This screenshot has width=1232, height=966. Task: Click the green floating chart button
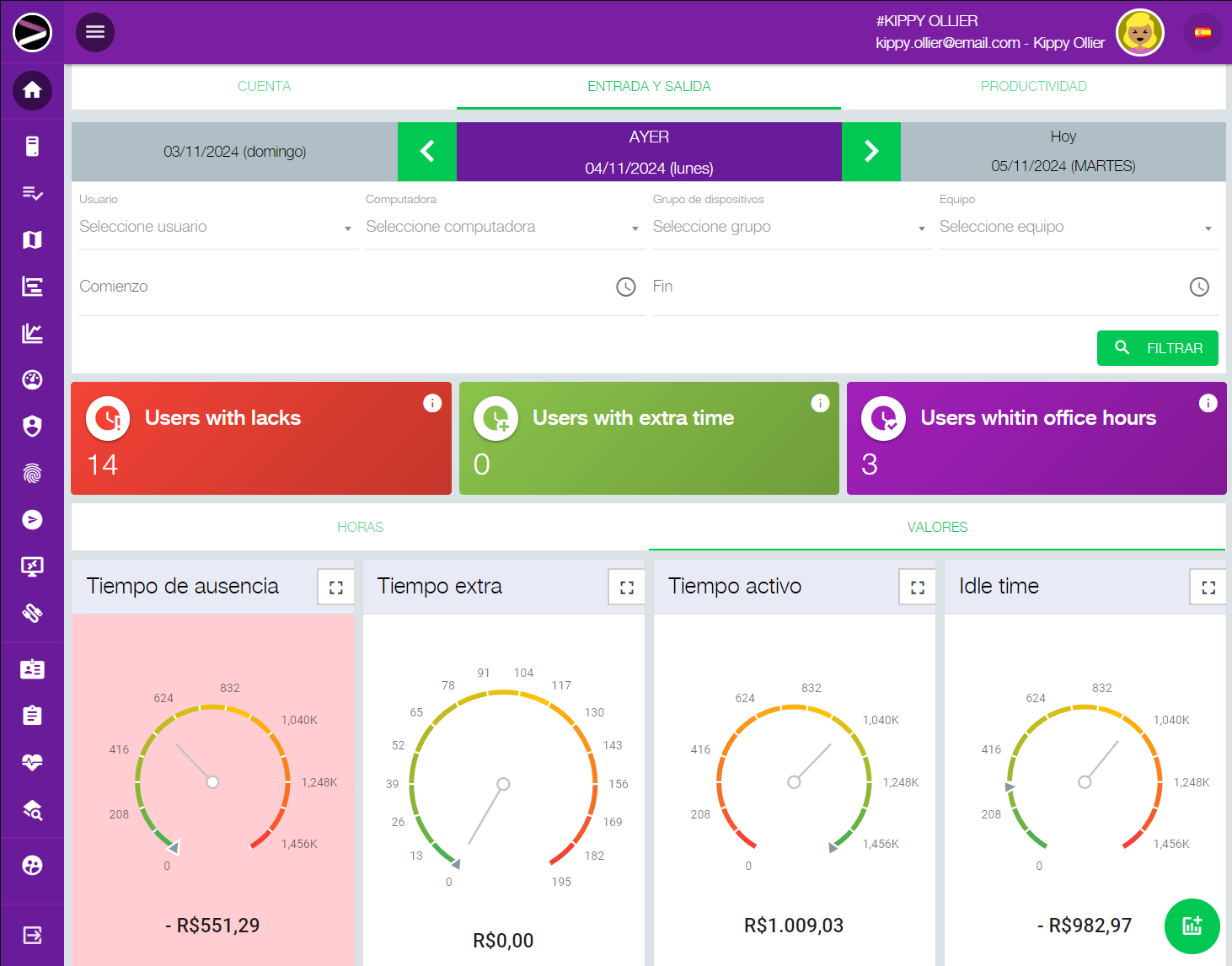[x=1192, y=926]
